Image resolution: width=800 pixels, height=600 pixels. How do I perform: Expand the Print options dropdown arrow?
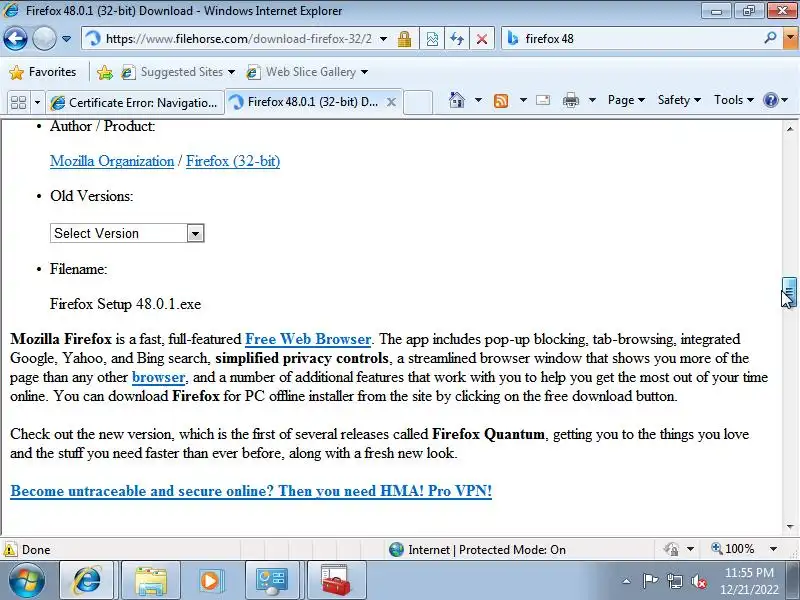pyautogui.click(x=592, y=100)
